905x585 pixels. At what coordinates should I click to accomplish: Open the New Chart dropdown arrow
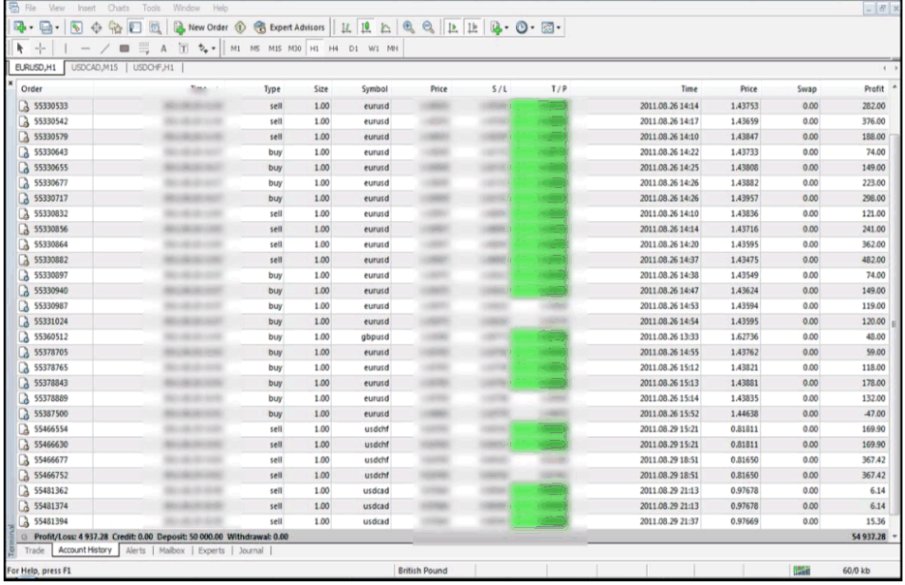31,28
